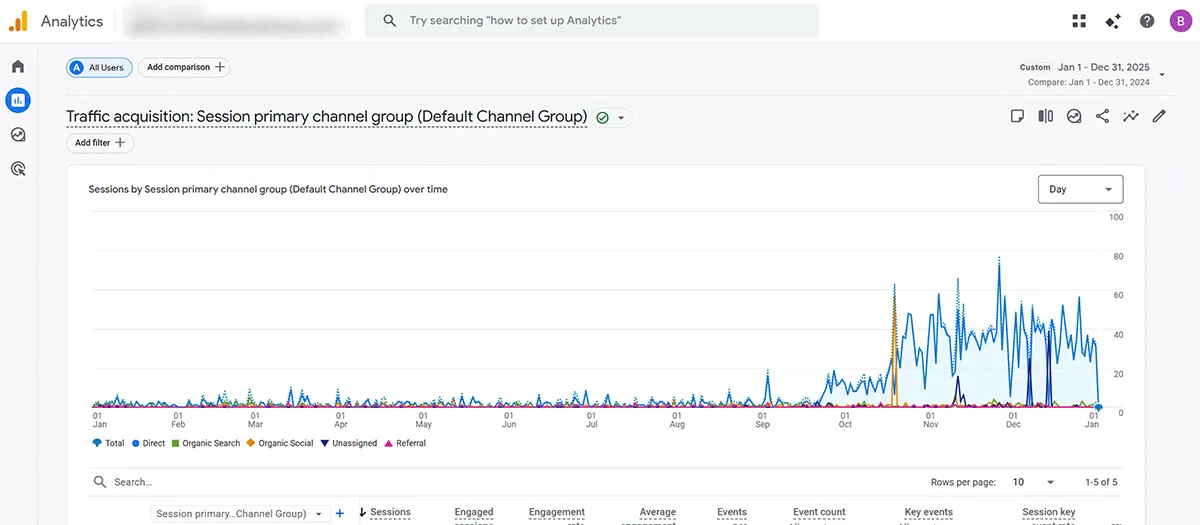Viewport: 1200px width, 525px height.
Task: Click the Insights trend icon
Action: click(x=1131, y=116)
